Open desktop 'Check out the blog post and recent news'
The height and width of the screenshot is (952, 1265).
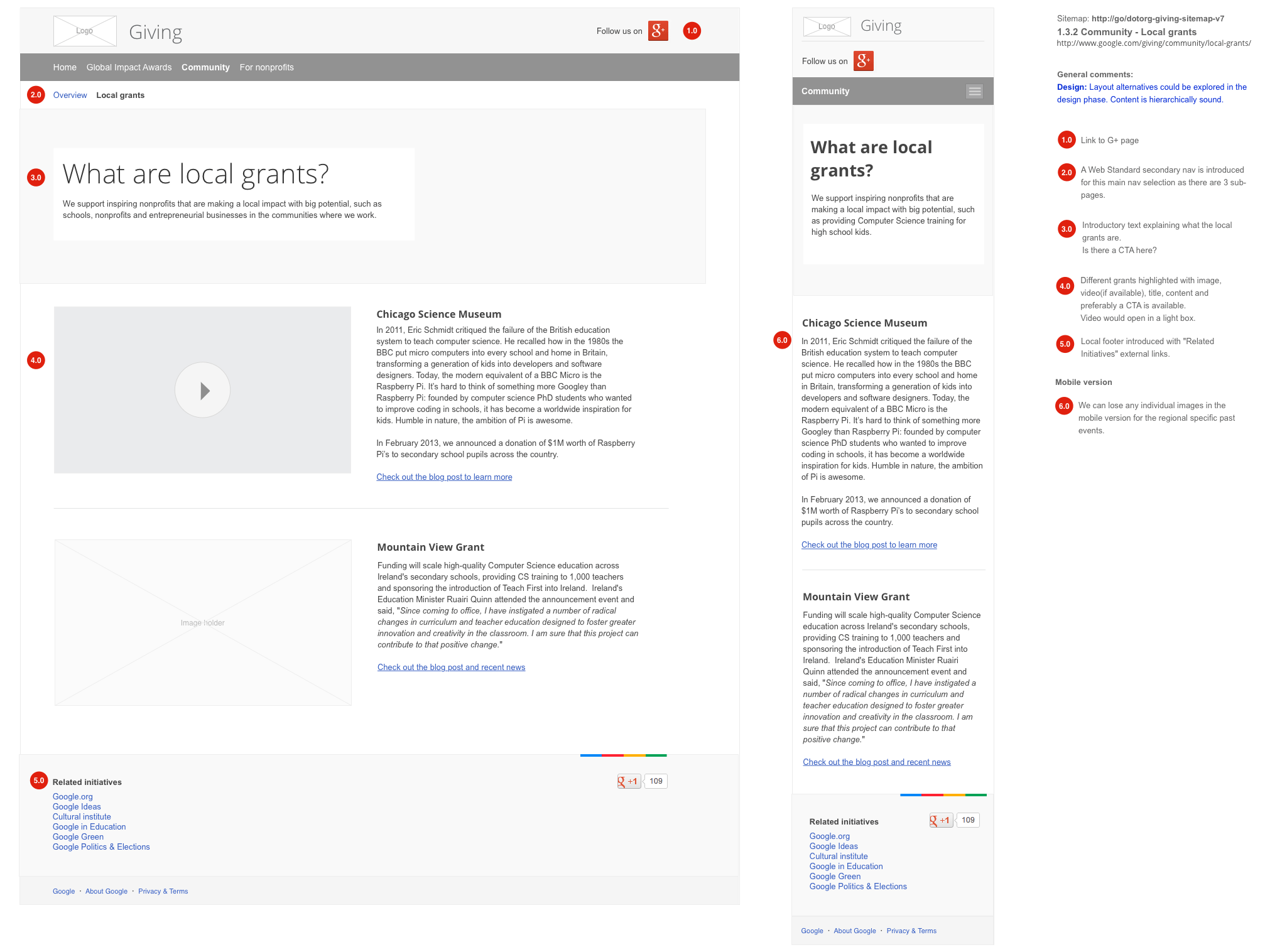click(x=451, y=668)
